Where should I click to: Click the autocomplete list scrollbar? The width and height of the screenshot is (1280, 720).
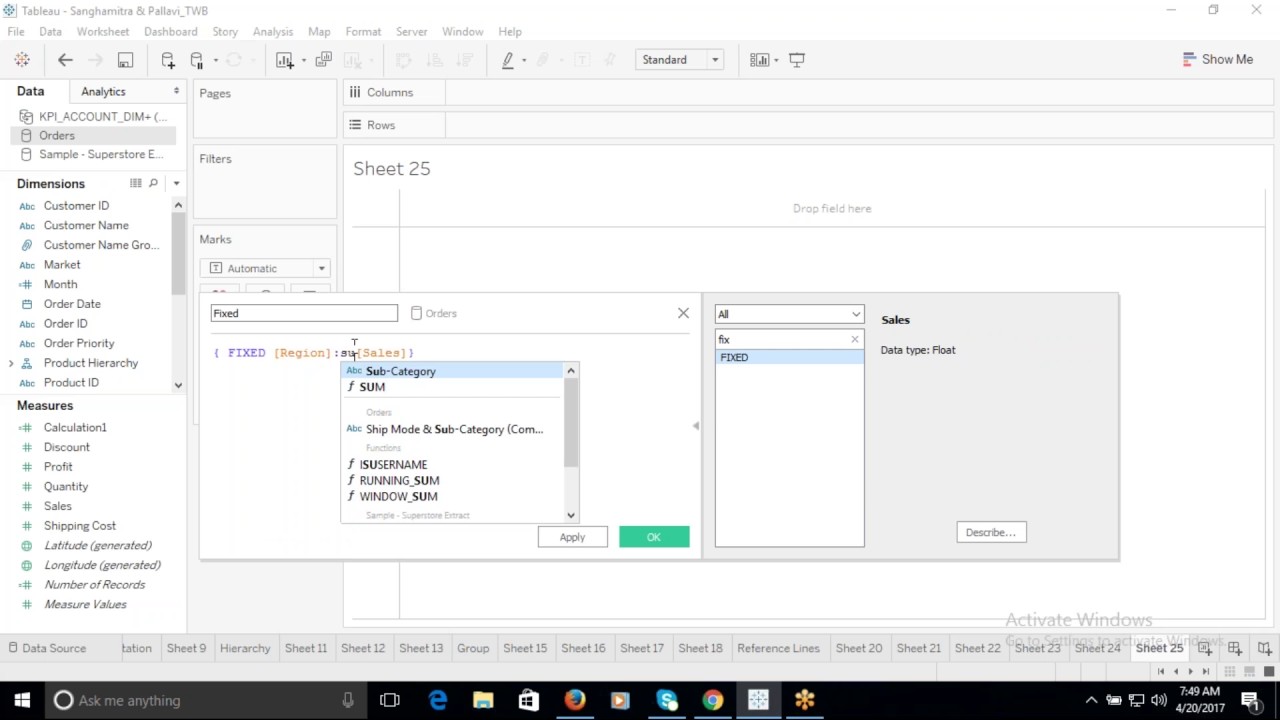tap(571, 423)
